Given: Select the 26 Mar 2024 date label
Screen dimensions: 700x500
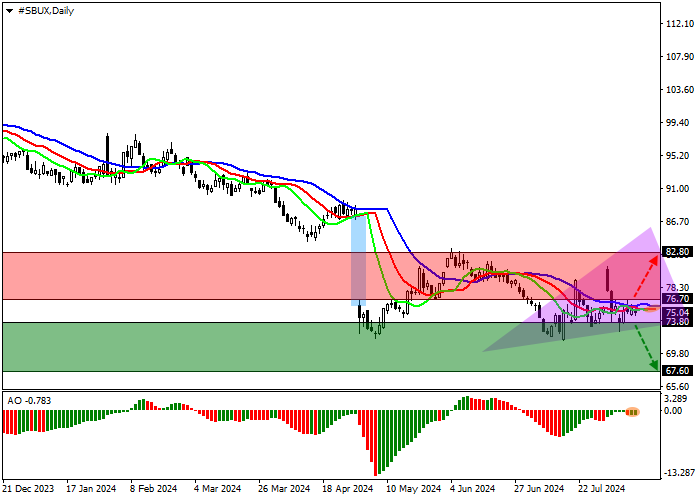Looking at the screenshot, I should coord(284,489).
